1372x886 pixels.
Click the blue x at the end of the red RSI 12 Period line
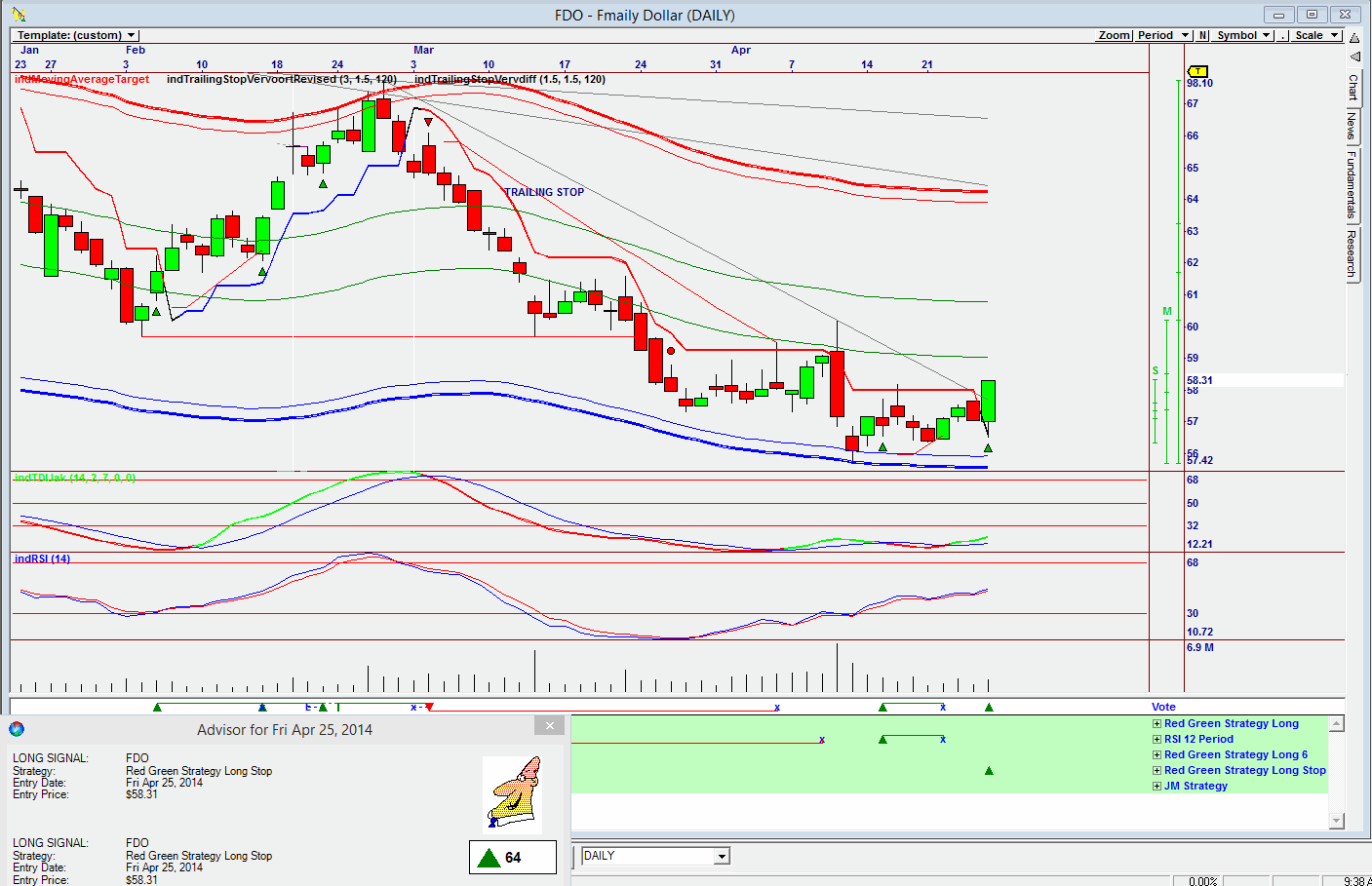(x=822, y=740)
